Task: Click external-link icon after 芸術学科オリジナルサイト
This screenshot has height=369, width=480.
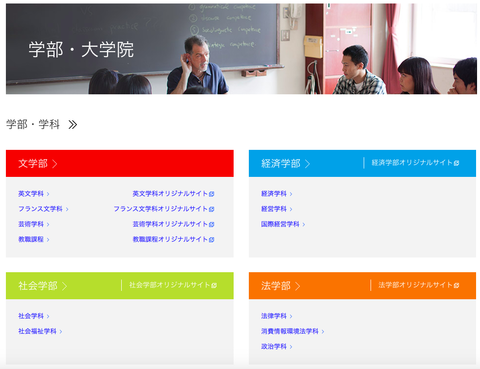Action: pos(211,225)
